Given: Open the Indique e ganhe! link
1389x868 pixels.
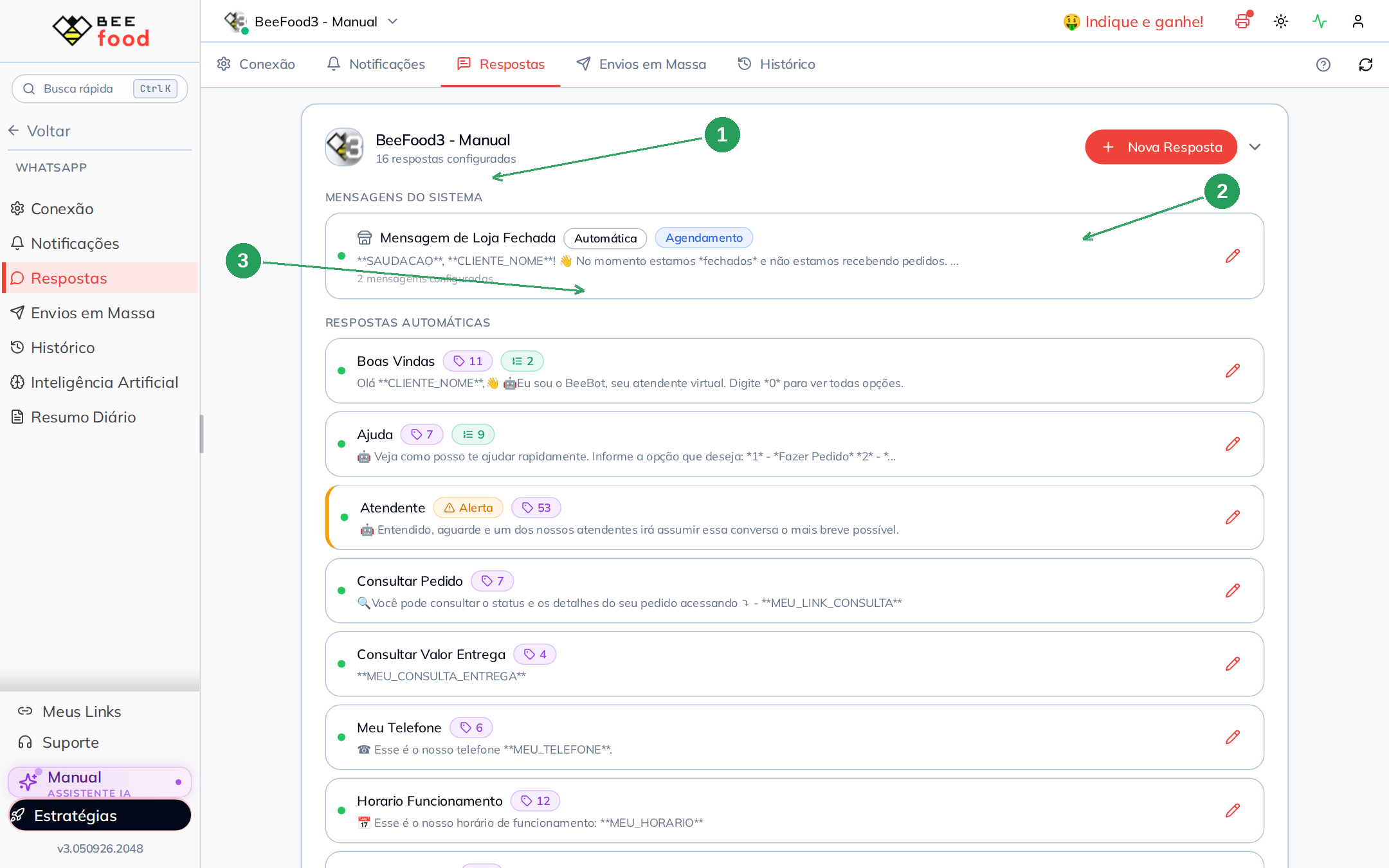Looking at the screenshot, I should pyautogui.click(x=1133, y=22).
